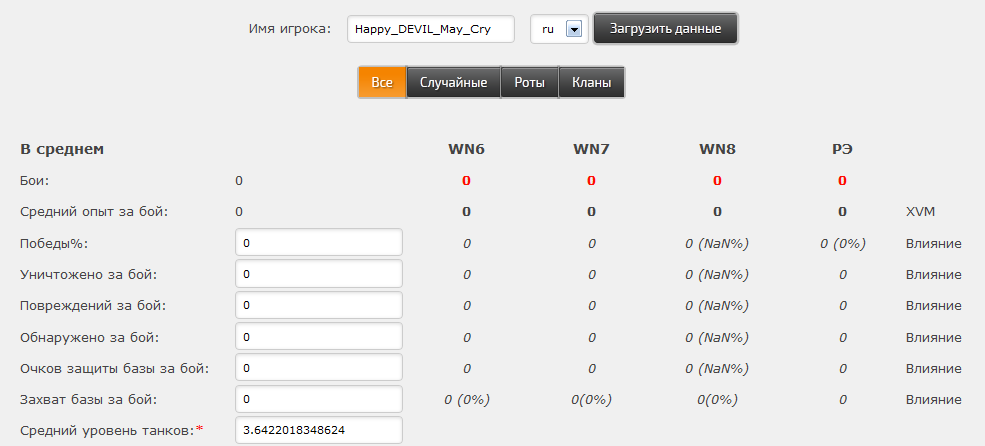Click Влияние in the Уничтожено за бой row

coord(933,275)
